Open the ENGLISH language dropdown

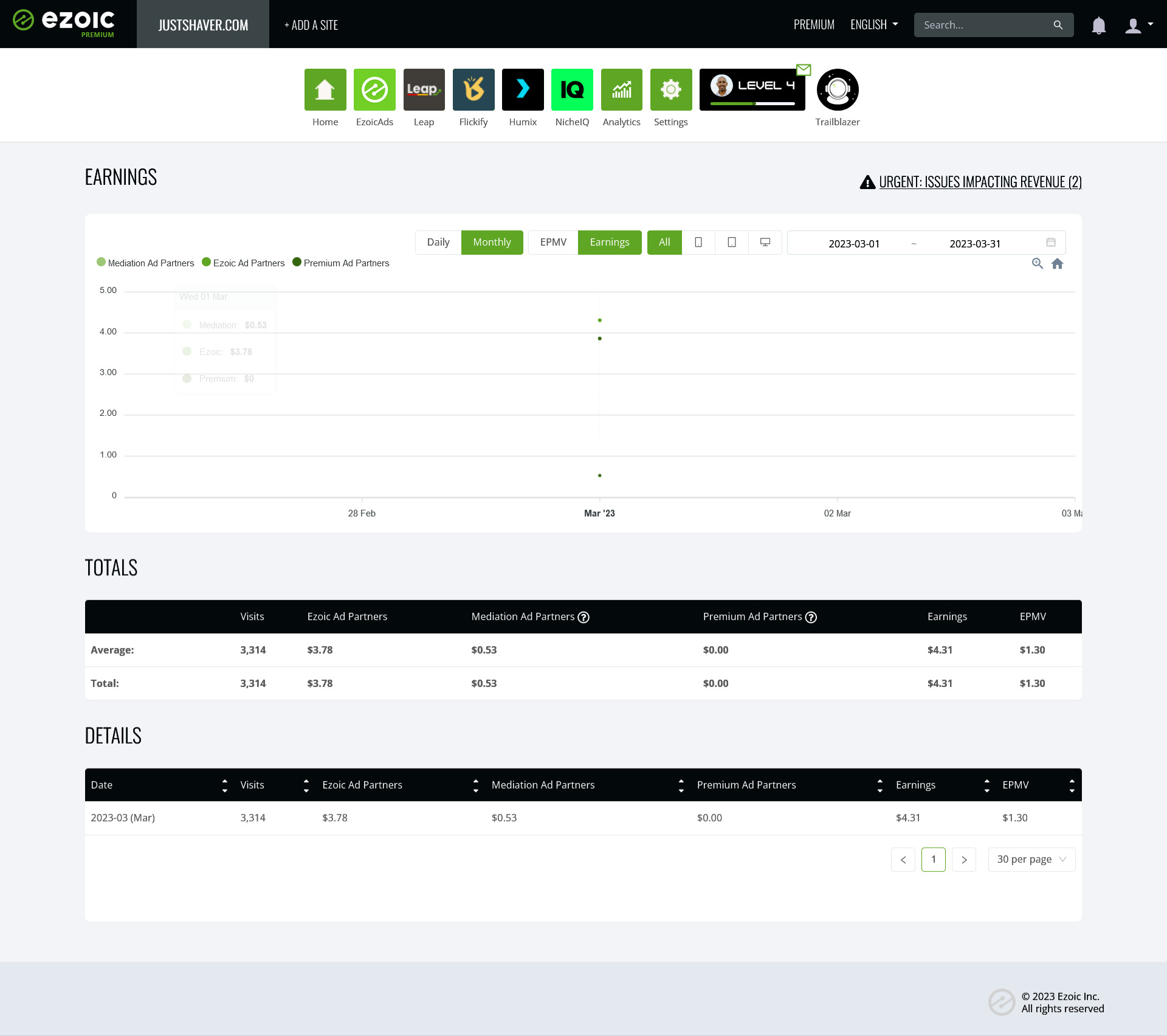[874, 24]
